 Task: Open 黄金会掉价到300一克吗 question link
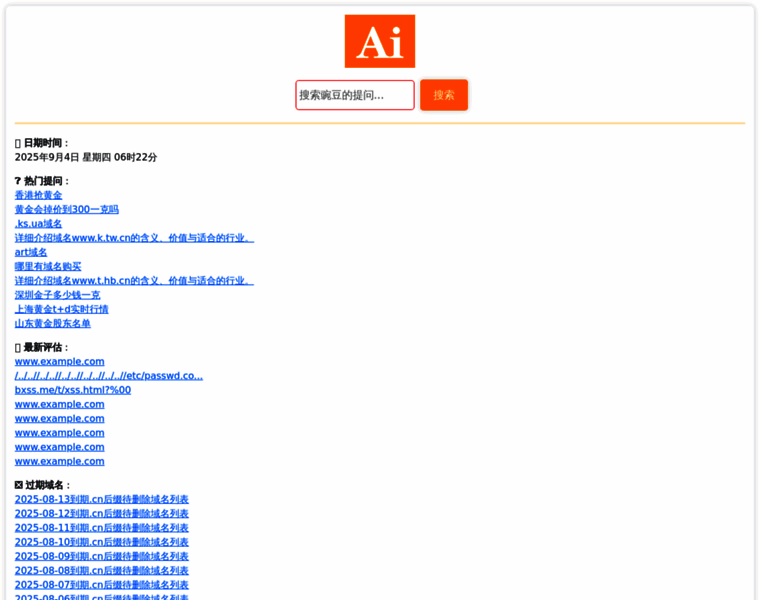click(66, 209)
